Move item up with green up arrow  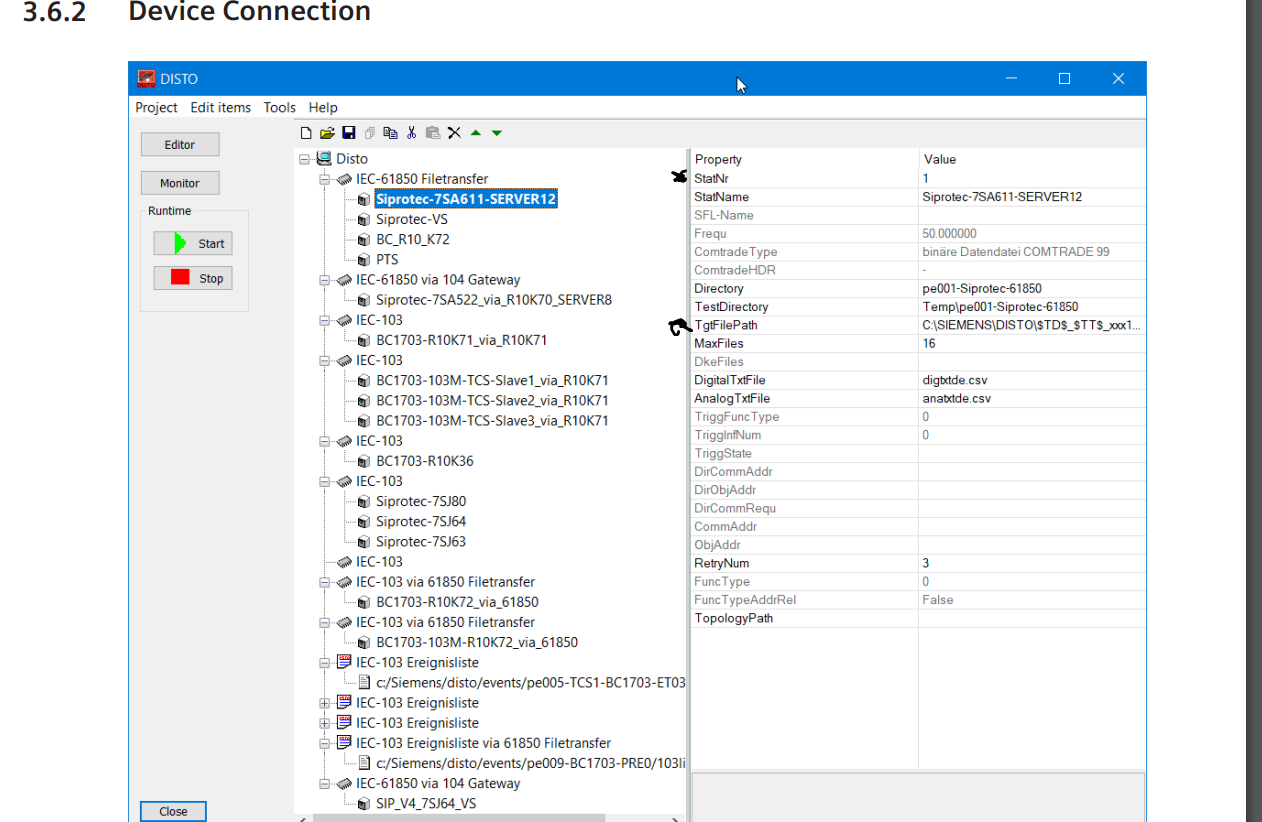476,133
